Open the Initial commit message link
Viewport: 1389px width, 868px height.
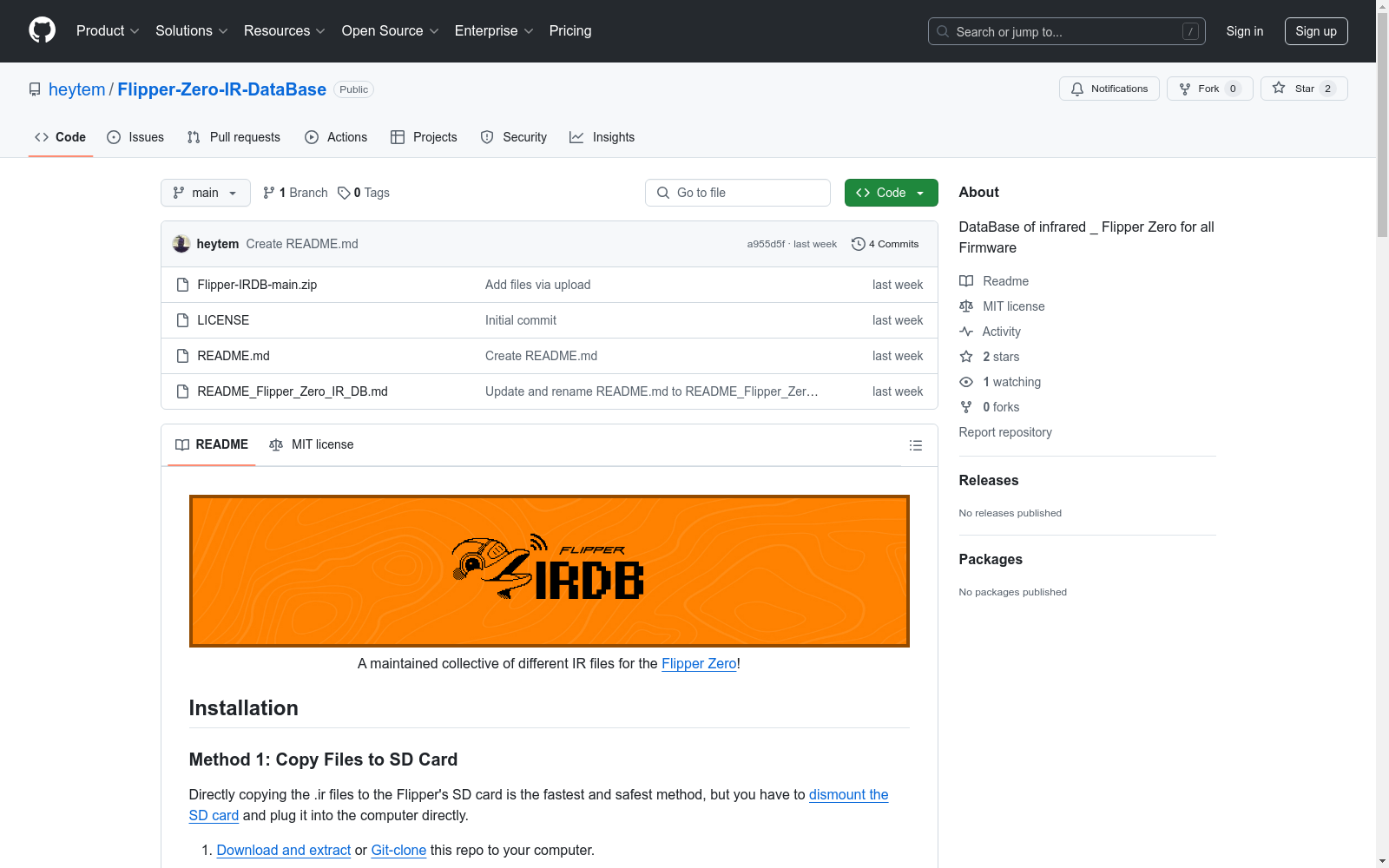(521, 320)
